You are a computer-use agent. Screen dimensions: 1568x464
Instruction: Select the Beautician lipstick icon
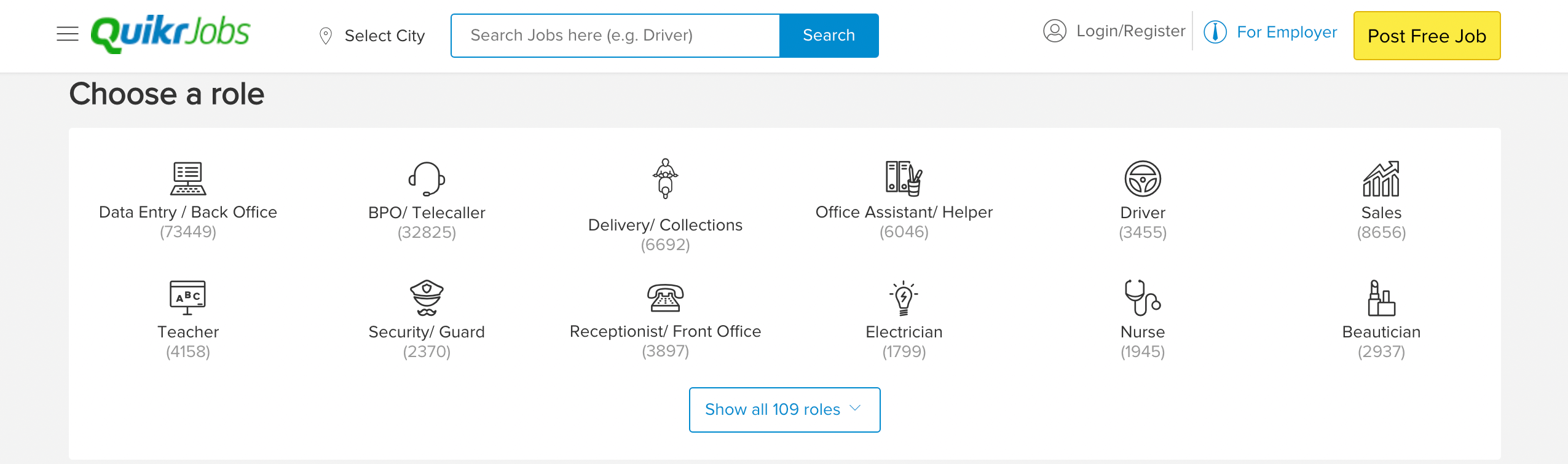pos(1381,298)
